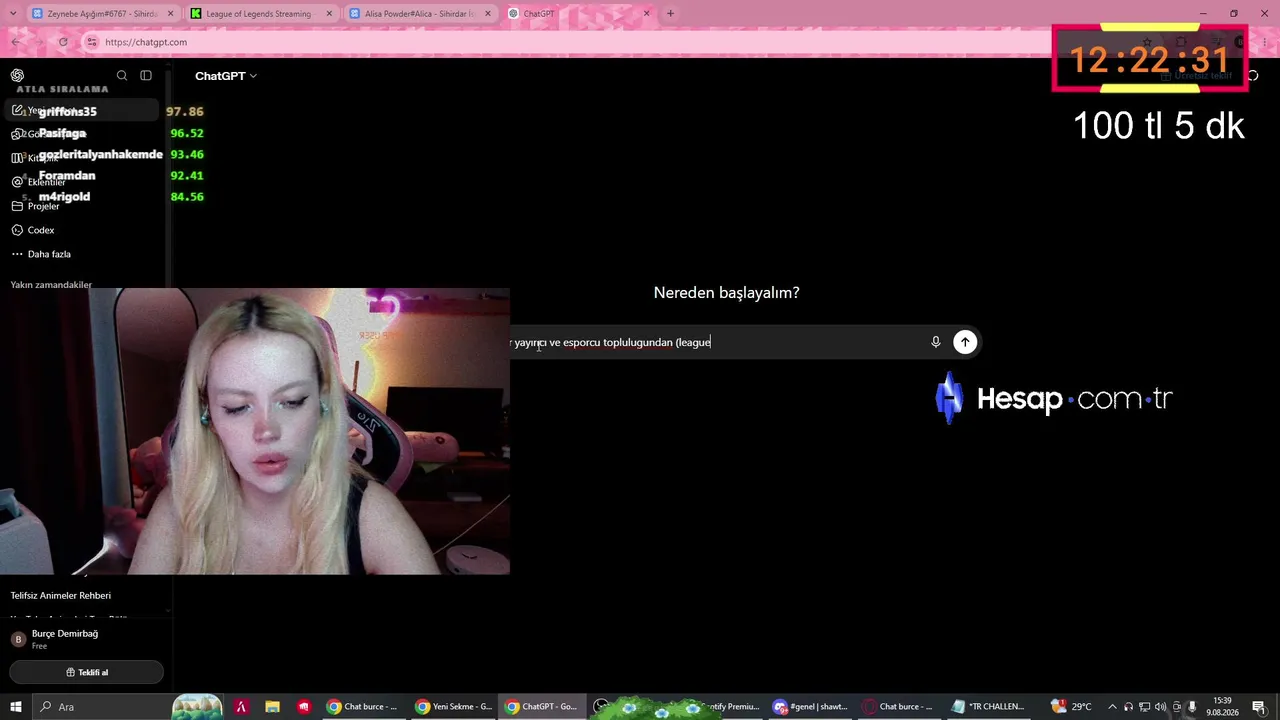1280x720 pixels.
Task: Open the red A app on the taskbar
Action: pyautogui.click(x=241, y=707)
